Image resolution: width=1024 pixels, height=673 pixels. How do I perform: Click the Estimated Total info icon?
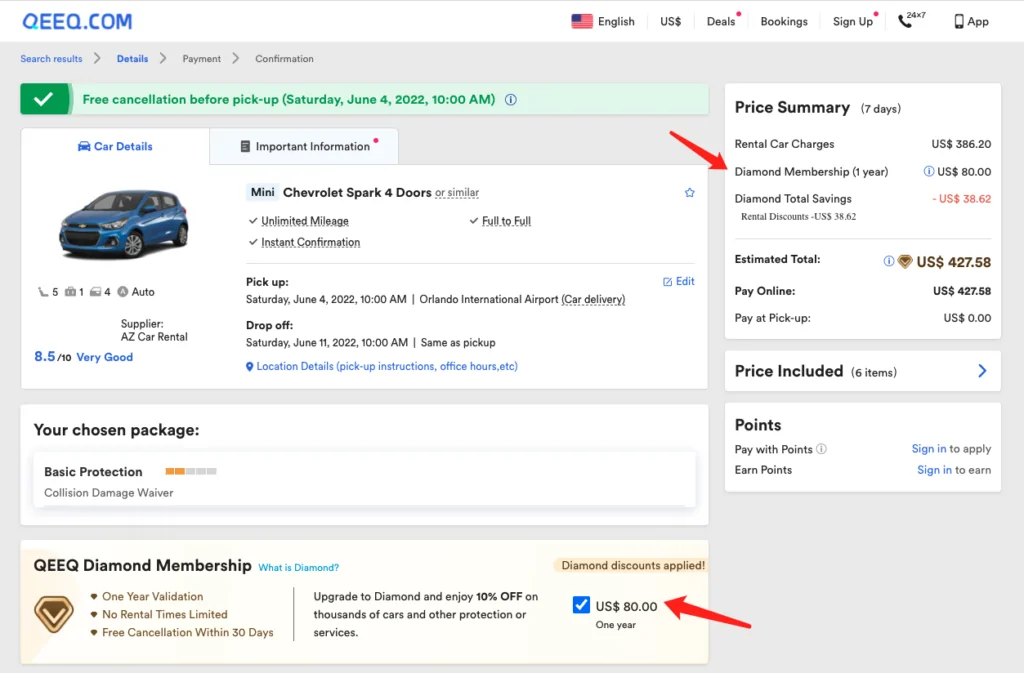click(888, 261)
